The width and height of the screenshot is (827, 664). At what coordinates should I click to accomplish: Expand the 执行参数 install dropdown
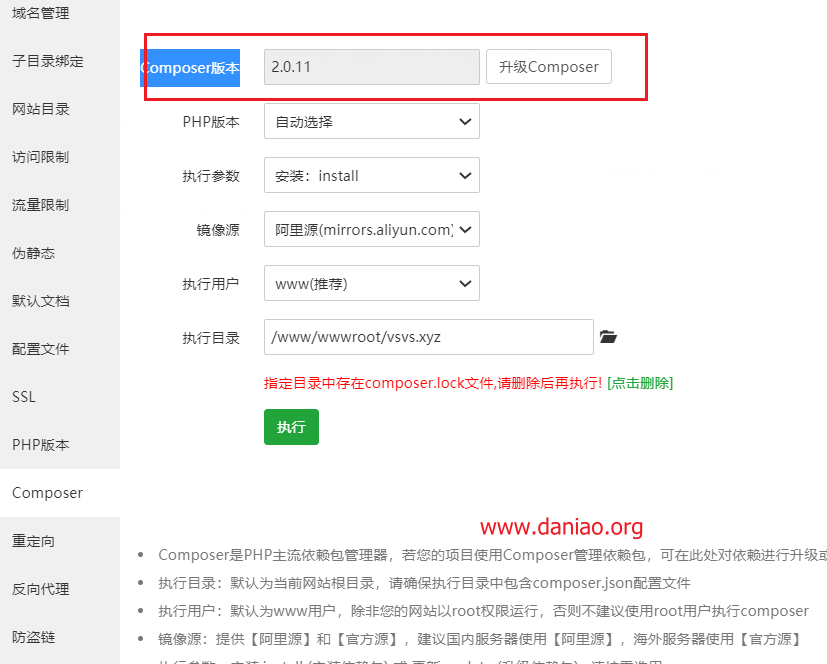371,176
